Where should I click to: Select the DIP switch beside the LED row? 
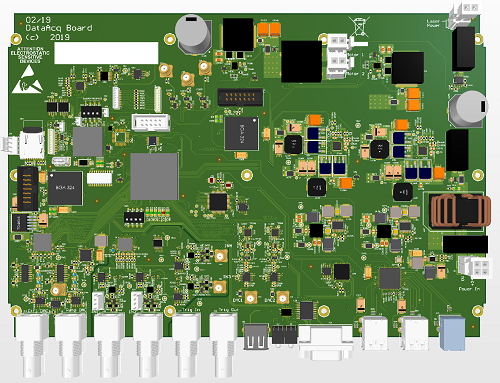(x=134, y=218)
